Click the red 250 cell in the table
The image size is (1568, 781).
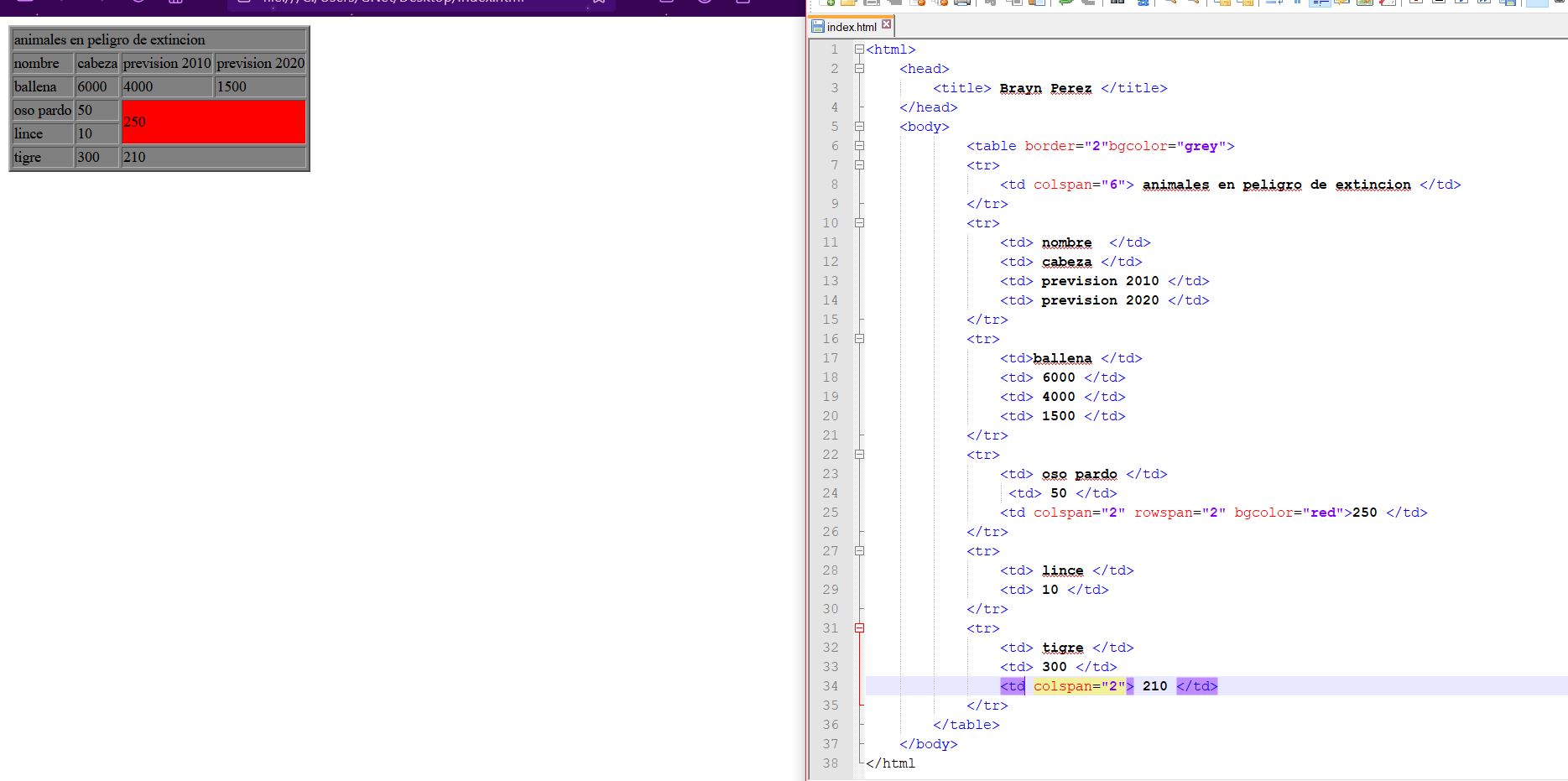pyautogui.click(x=213, y=122)
